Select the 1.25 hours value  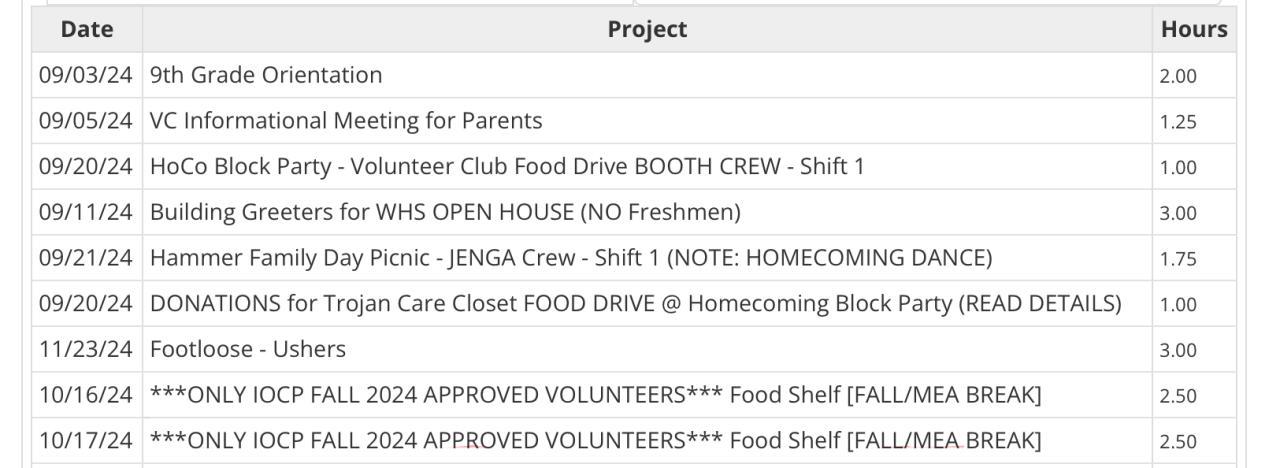click(1178, 122)
